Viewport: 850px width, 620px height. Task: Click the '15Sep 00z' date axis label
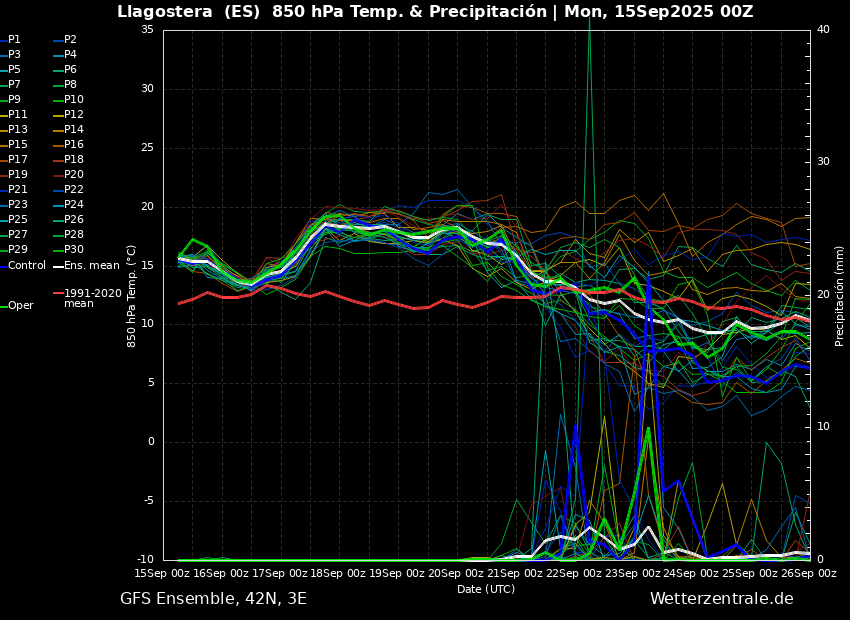[162, 573]
